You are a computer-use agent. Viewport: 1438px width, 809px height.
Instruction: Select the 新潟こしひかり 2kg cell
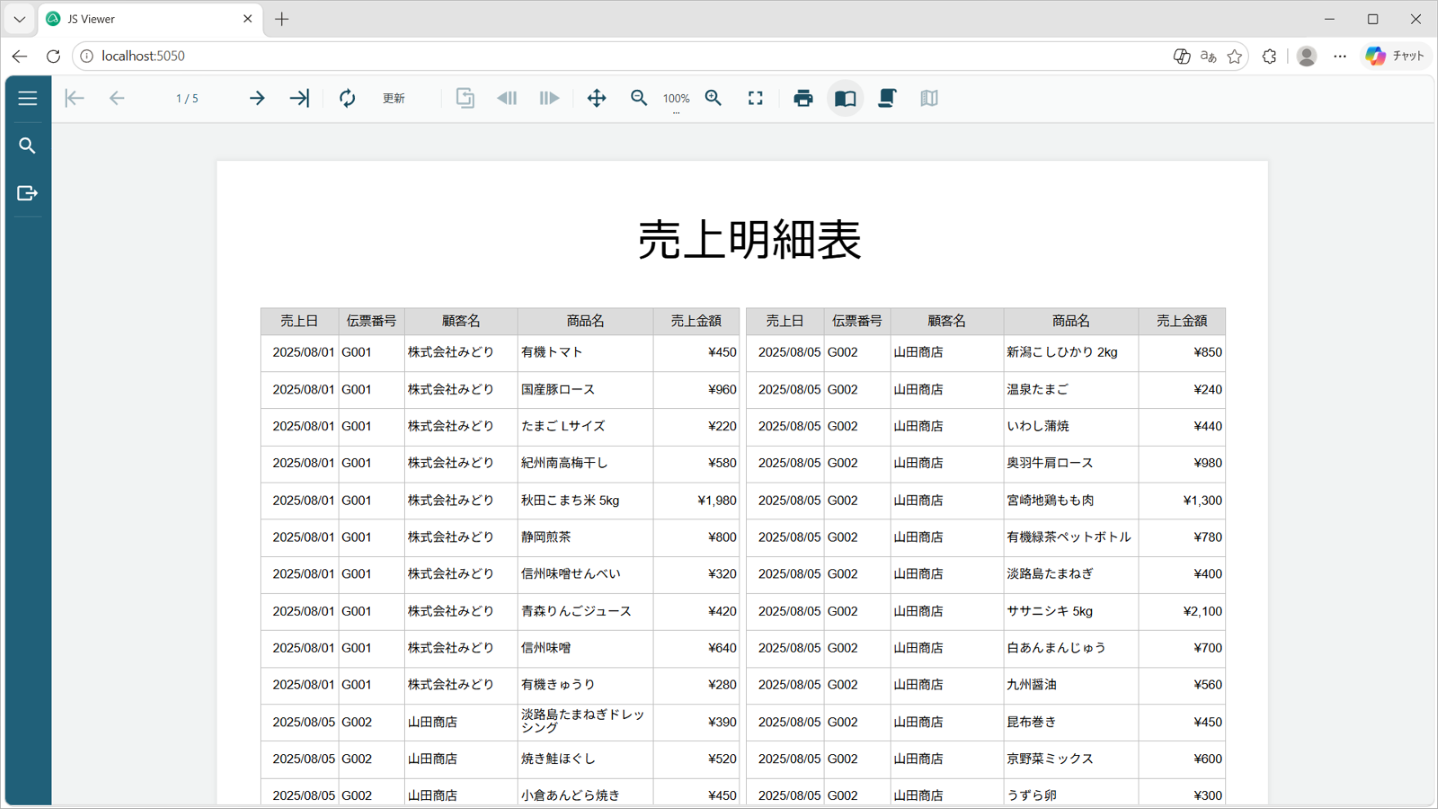click(1071, 353)
